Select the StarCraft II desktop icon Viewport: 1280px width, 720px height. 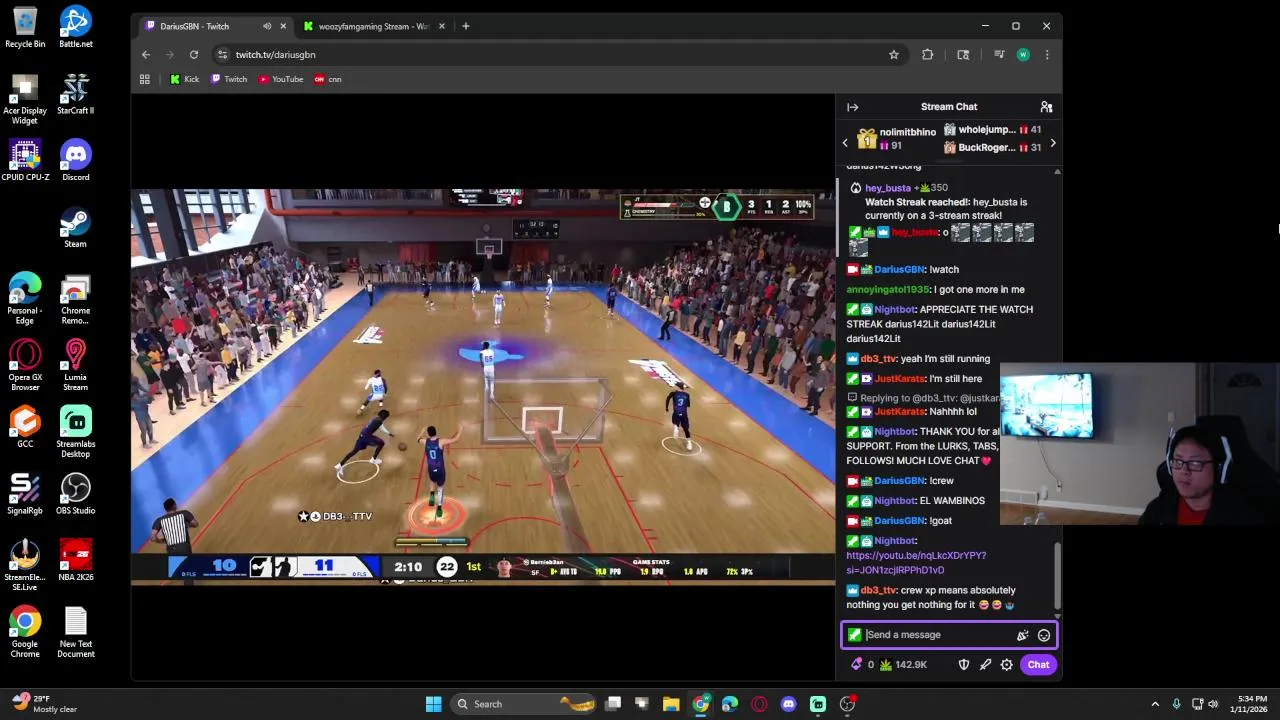click(76, 94)
